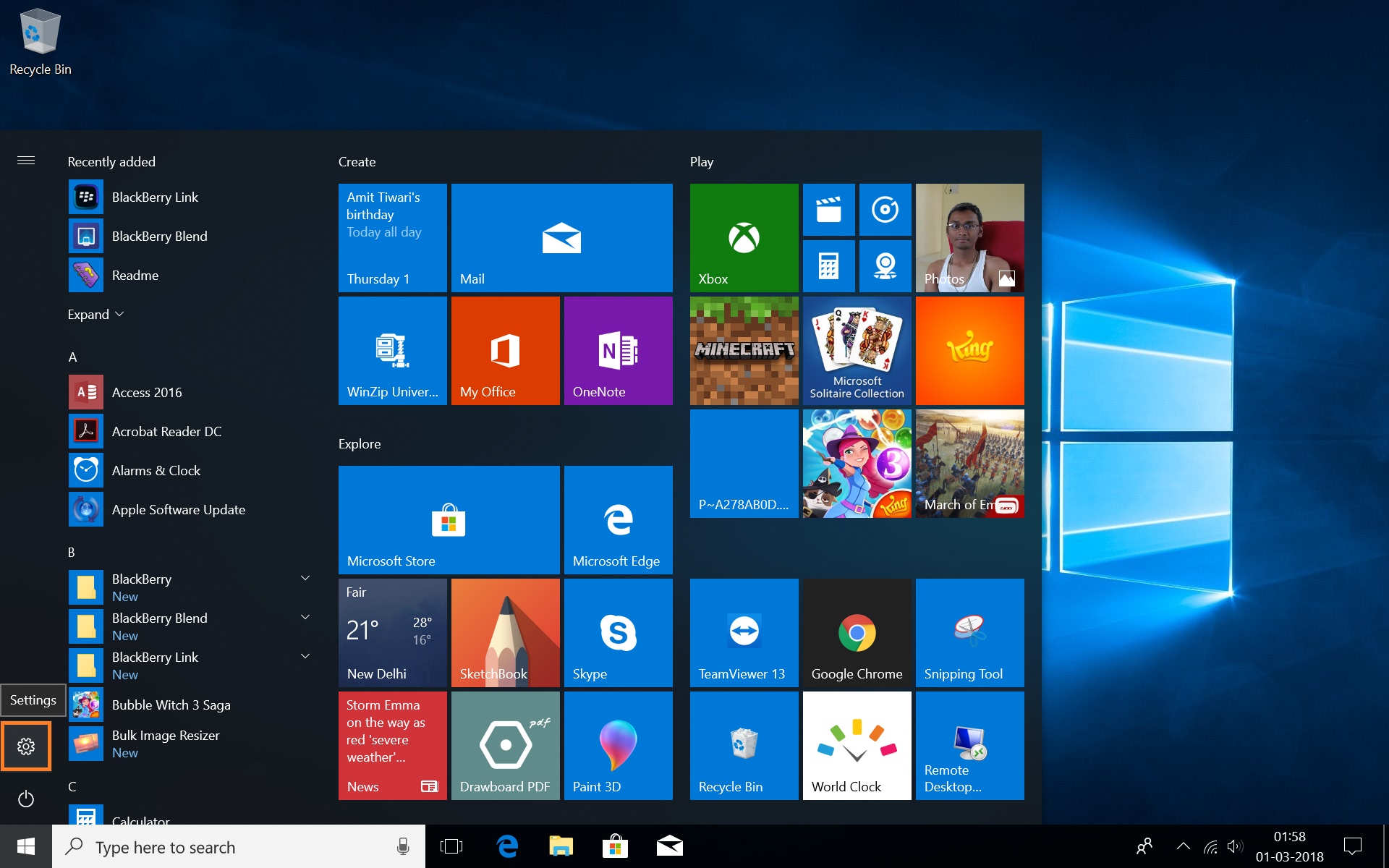
Task: Open Task View on the taskbar
Action: coord(451,846)
